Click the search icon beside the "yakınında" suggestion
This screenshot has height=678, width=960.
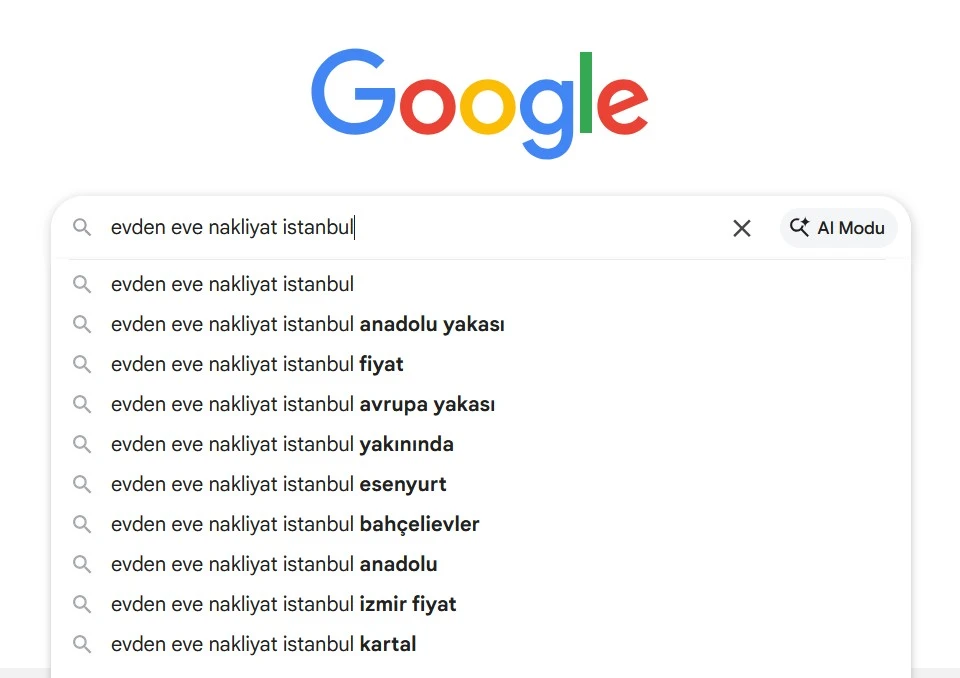coord(82,444)
